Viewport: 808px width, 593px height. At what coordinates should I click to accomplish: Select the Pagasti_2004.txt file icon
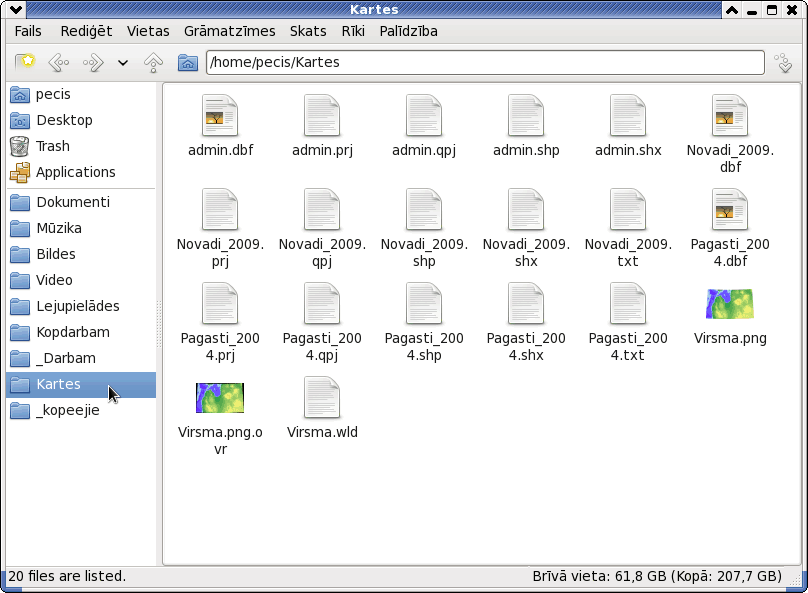point(628,303)
